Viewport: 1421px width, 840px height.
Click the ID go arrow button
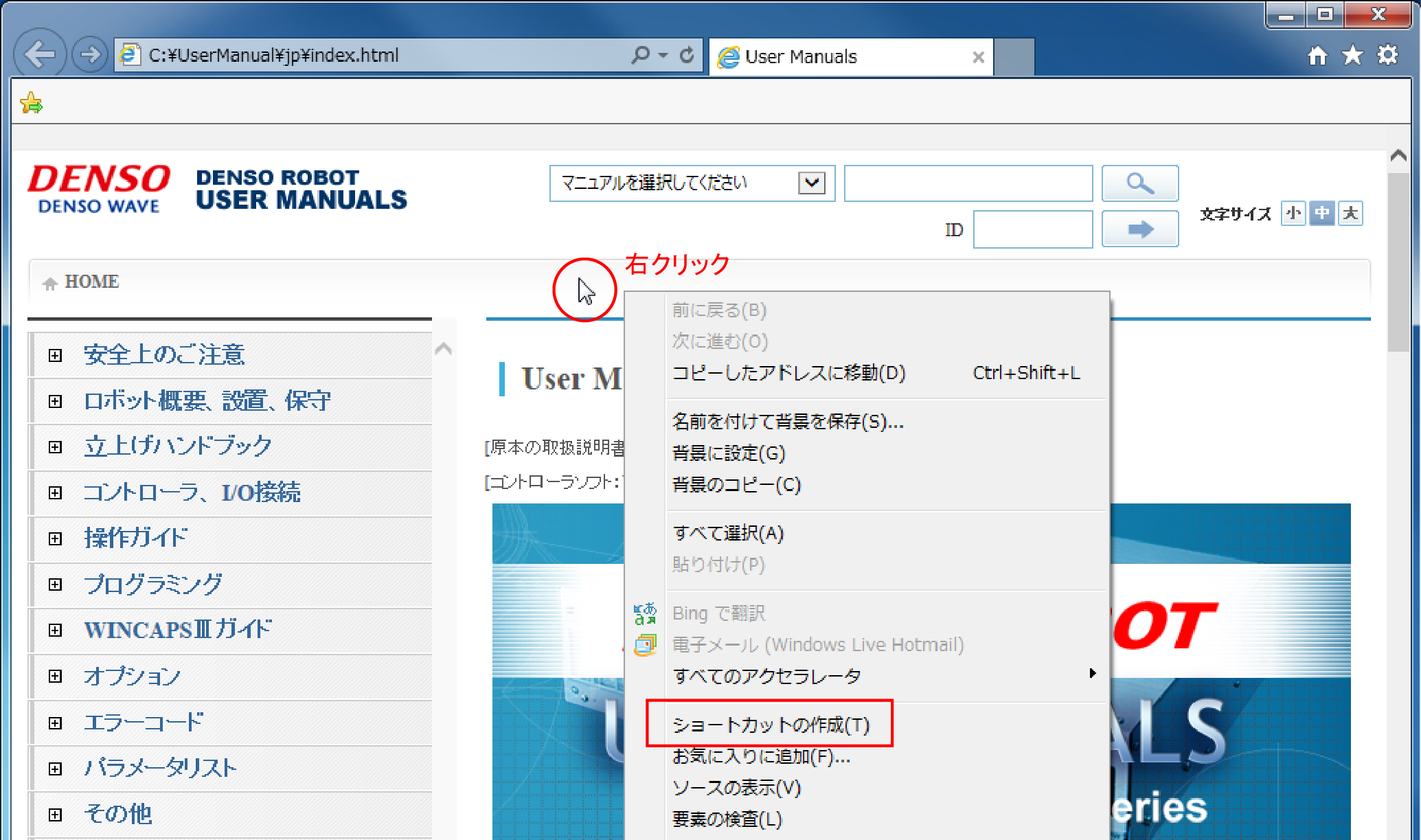tap(1139, 229)
